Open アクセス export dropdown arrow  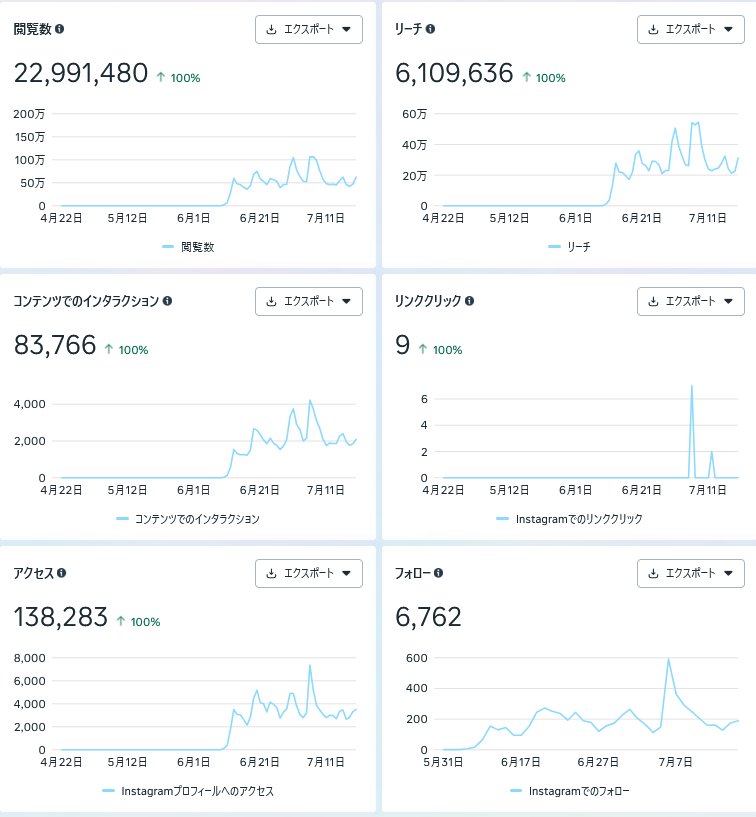pos(346,574)
